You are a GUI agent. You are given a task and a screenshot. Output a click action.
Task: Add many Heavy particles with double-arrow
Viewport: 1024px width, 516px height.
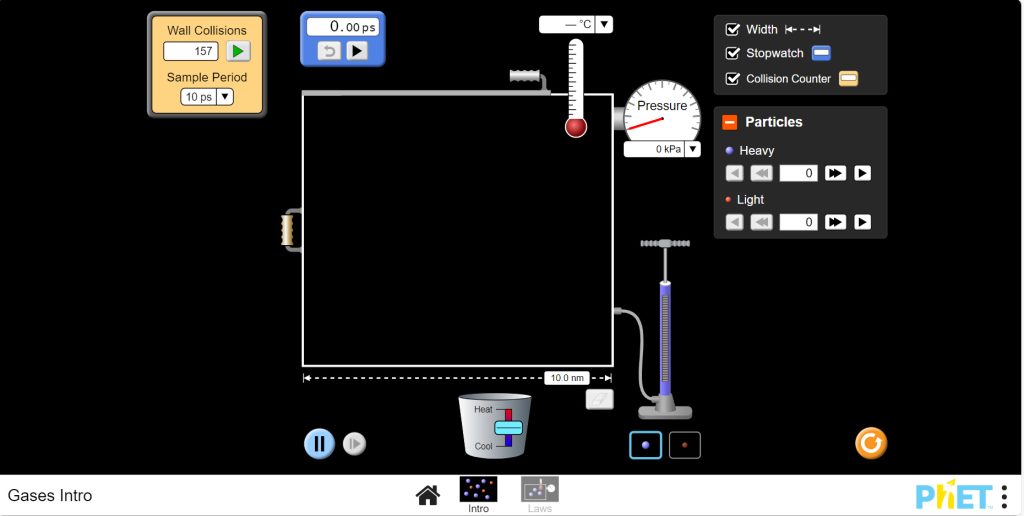click(835, 173)
